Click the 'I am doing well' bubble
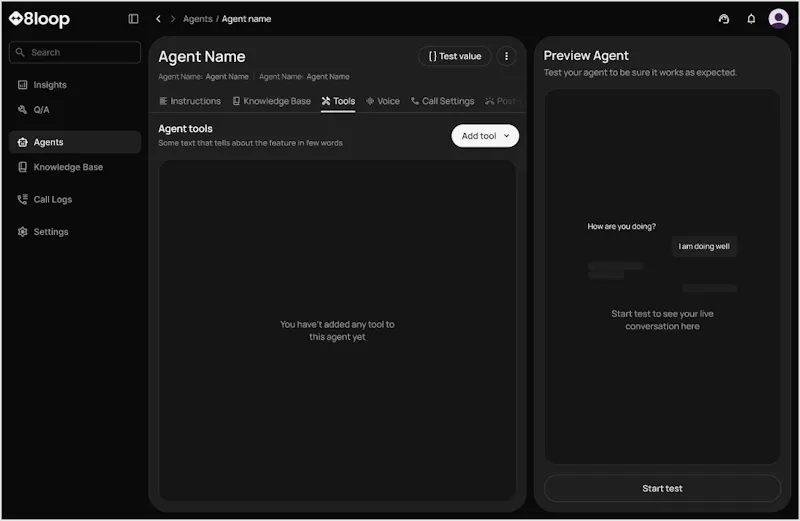Image resolution: width=800 pixels, height=521 pixels. tap(704, 246)
